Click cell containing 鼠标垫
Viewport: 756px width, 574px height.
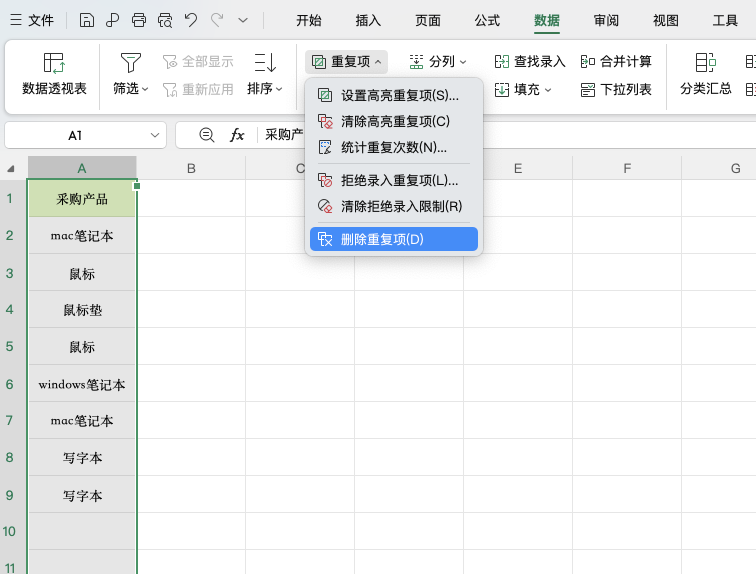coord(82,309)
